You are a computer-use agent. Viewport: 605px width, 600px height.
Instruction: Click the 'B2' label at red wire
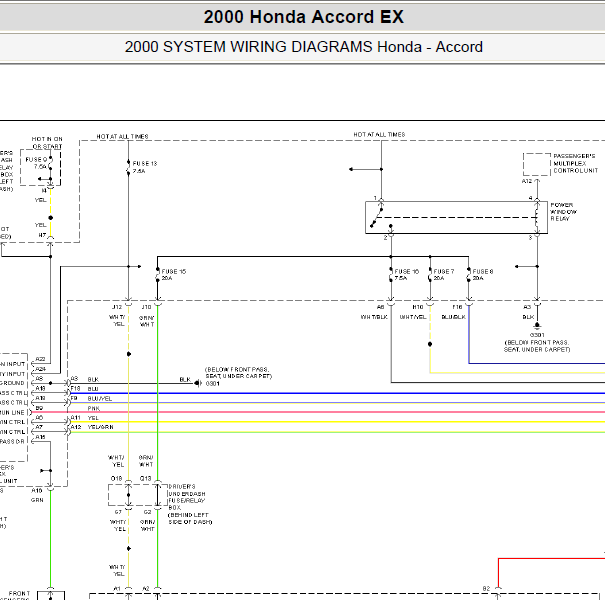click(x=486, y=589)
